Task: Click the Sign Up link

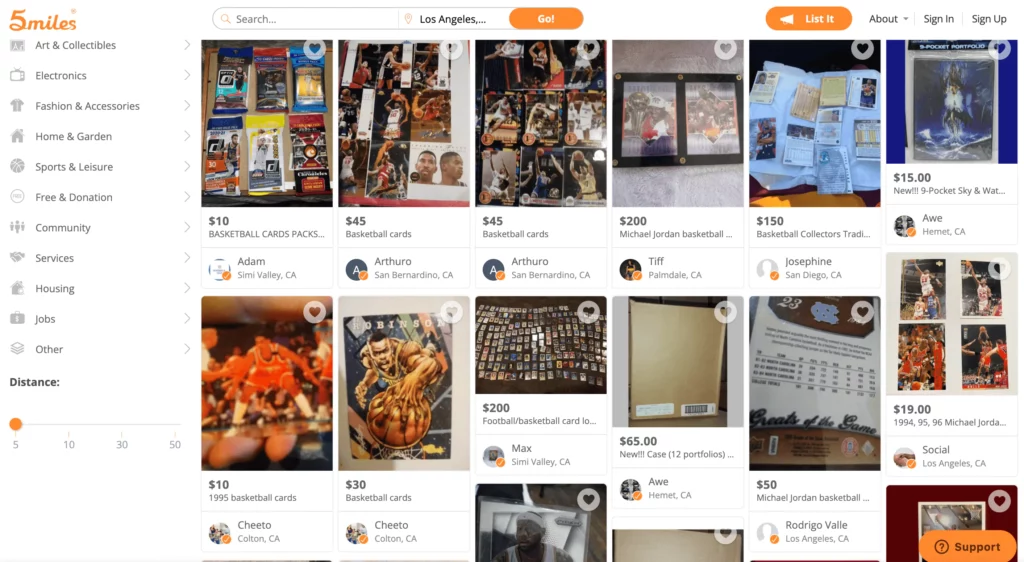Action: coord(989,19)
